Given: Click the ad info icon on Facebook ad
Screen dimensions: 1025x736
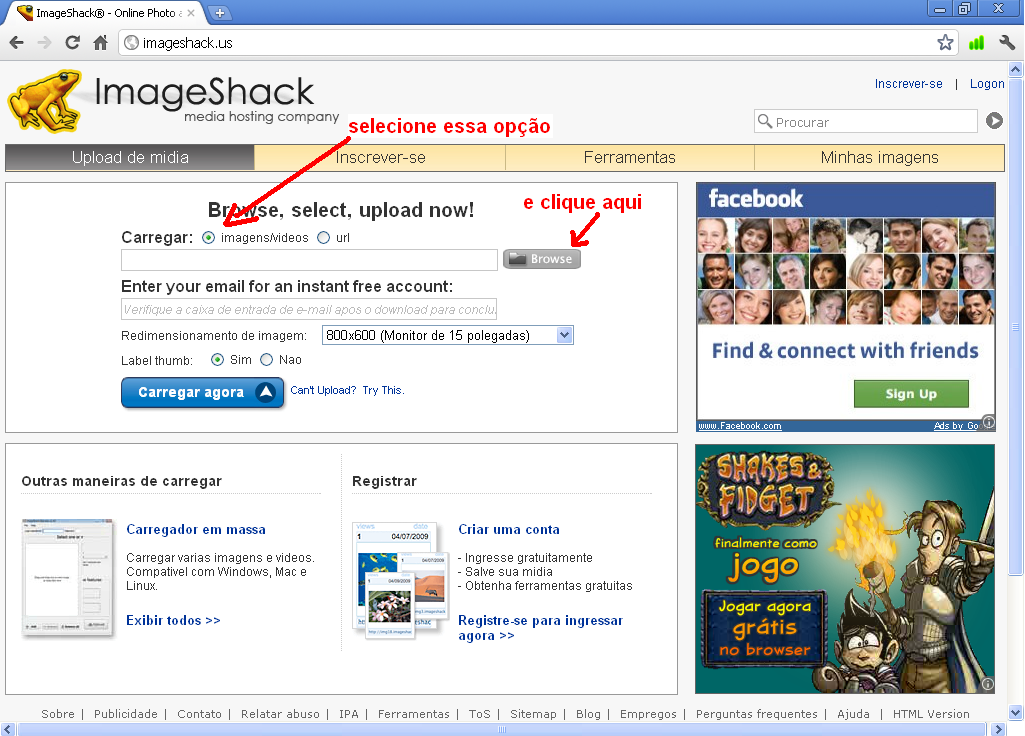Looking at the screenshot, I should pos(989,422).
